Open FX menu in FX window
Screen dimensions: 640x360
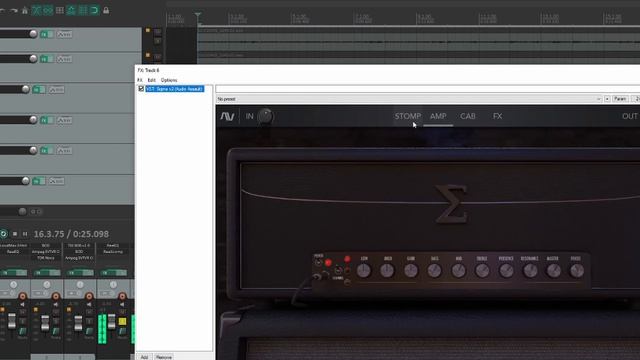coord(140,80)
